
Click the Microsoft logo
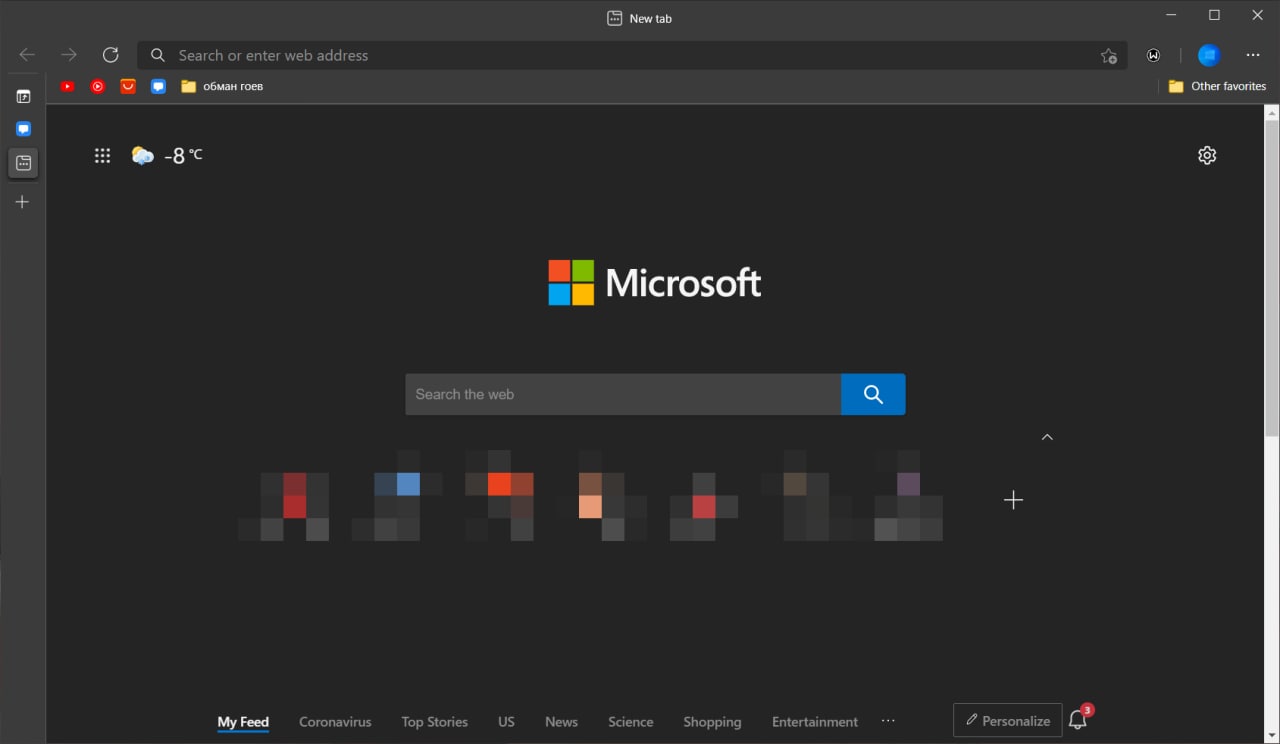[x=654, y=283]
